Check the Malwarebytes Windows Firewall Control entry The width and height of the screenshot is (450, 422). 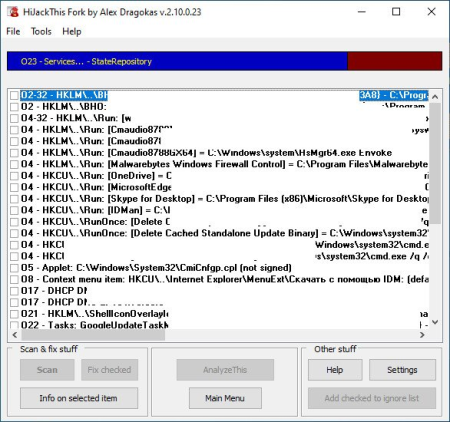coord(14,164)
